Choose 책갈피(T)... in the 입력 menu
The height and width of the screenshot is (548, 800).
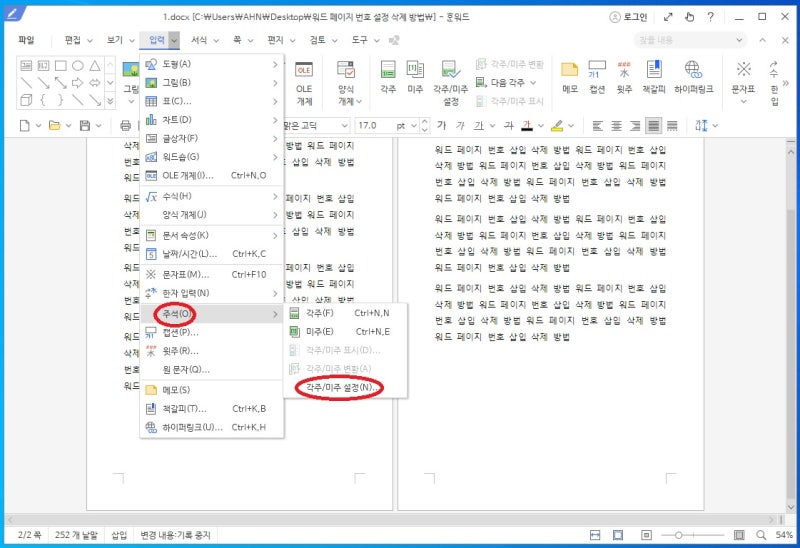coord(212,409)
